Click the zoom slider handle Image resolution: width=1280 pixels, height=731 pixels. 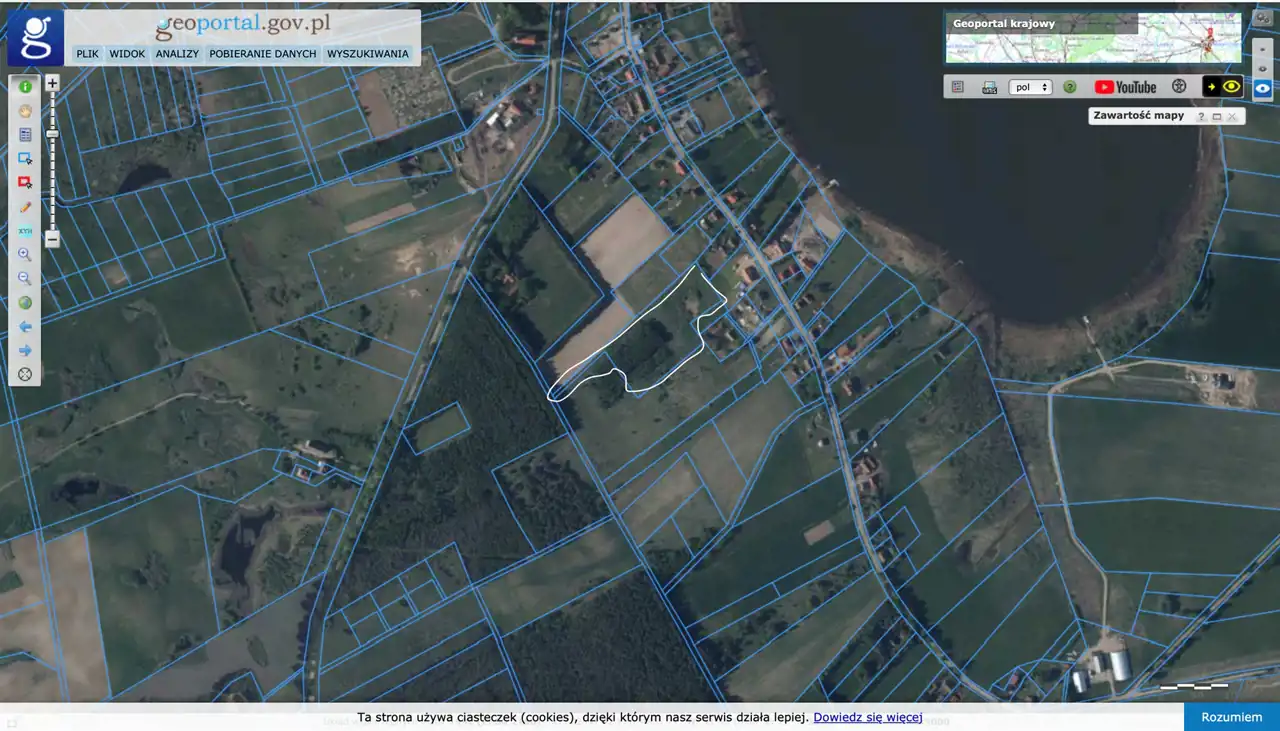(x=52, y=134)
